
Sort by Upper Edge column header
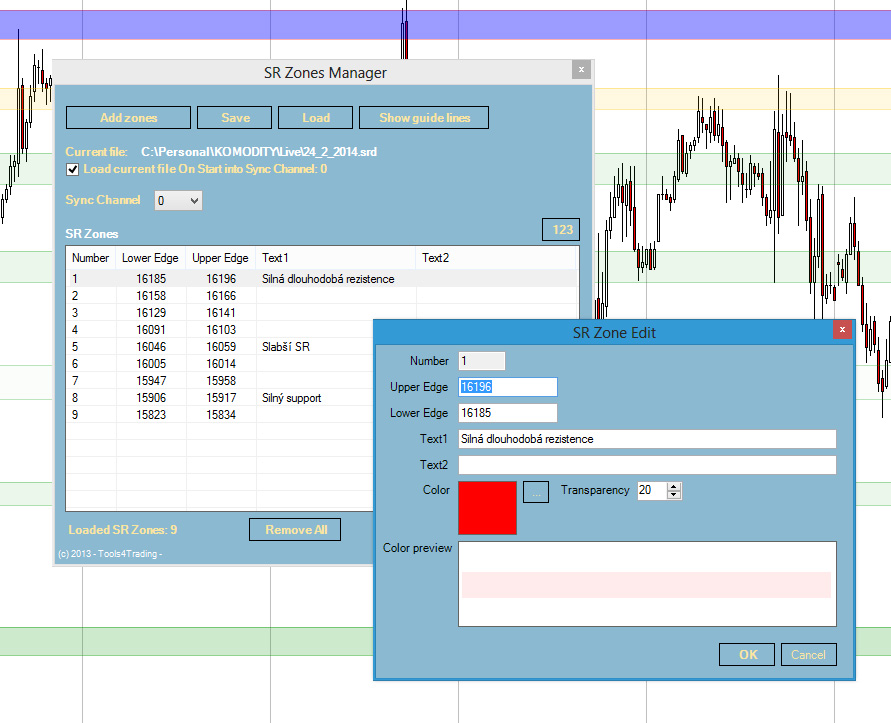coord(220,258)
